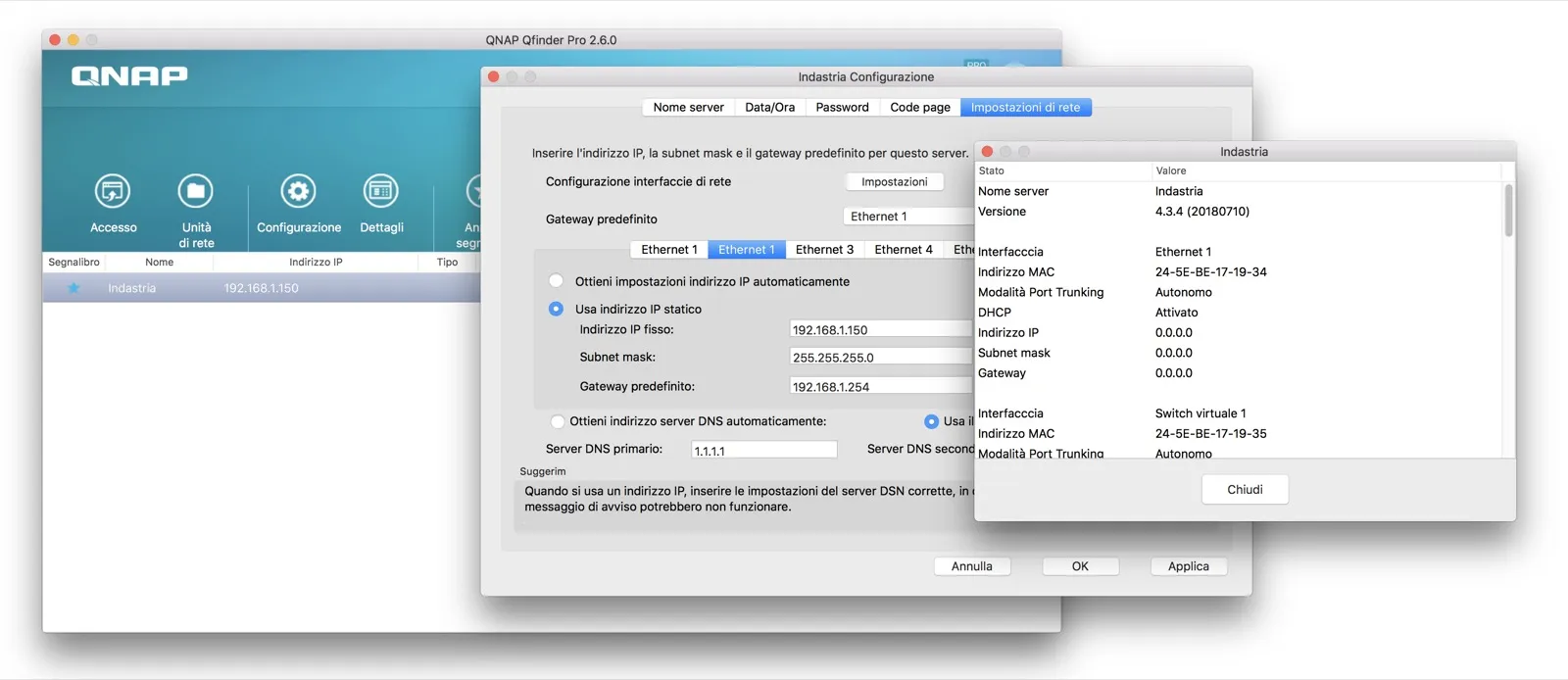This screenshot has height=680, width=1568.
Task: Switch to the Ethernet 4 tab
Action: pos(903,250)
